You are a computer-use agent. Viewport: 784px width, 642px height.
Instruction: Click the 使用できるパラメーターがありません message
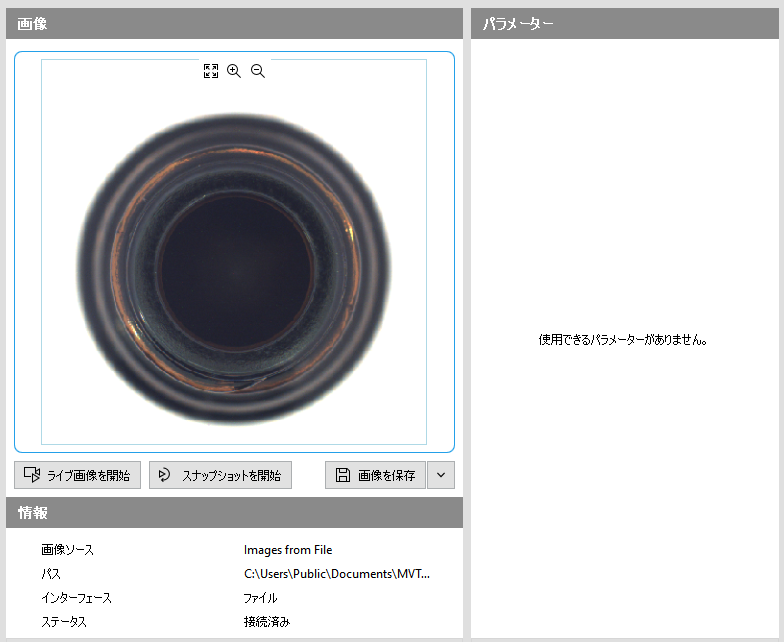(x=623, y=340)
